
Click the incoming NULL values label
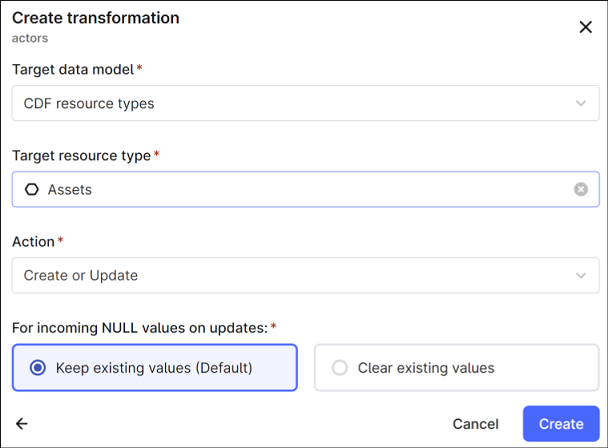[139, 327]
